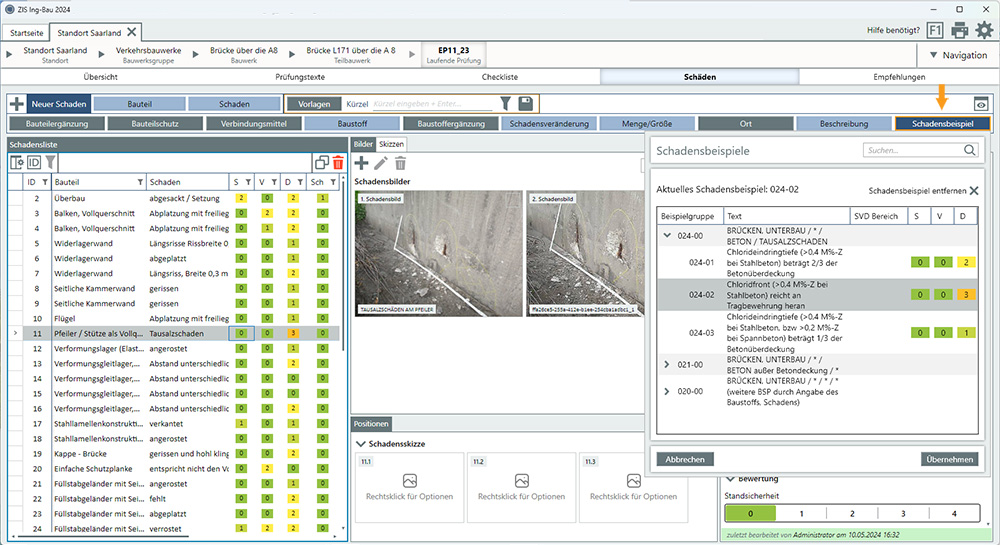This screenshot has height=545, width=1000.
Task: Open help with the F1 icon
Action: 935,31
